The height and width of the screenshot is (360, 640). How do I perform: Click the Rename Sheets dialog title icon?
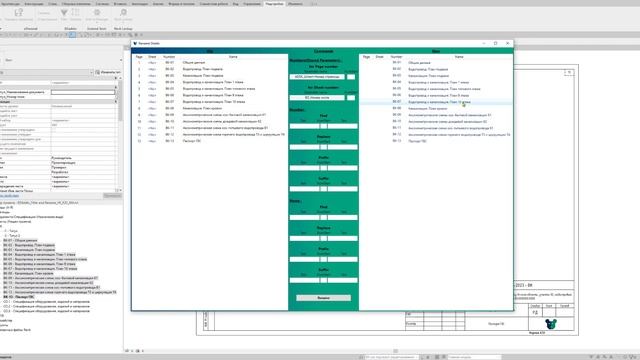point(135,43)
